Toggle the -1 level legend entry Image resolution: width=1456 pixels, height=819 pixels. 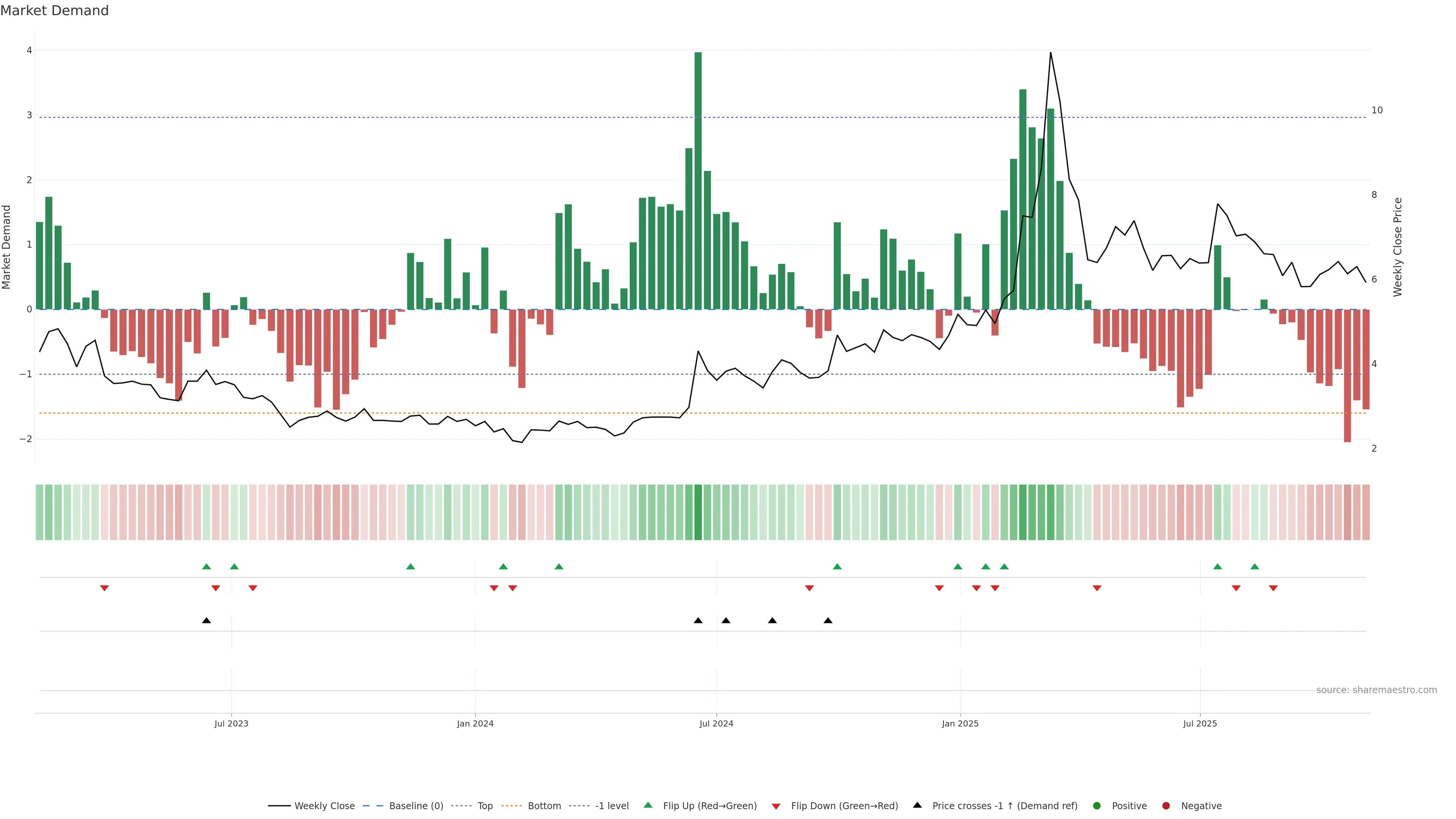612,805
